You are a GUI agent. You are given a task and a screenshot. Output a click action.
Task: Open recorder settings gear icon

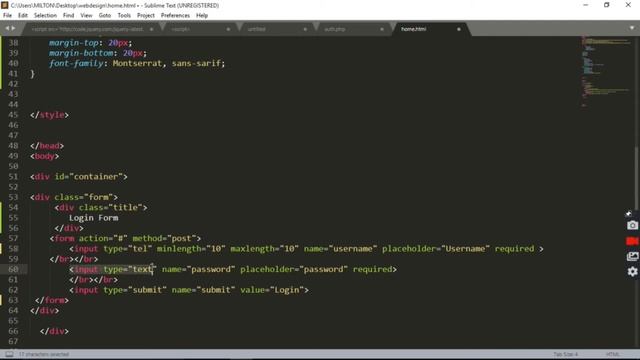[x=632, y=271]
